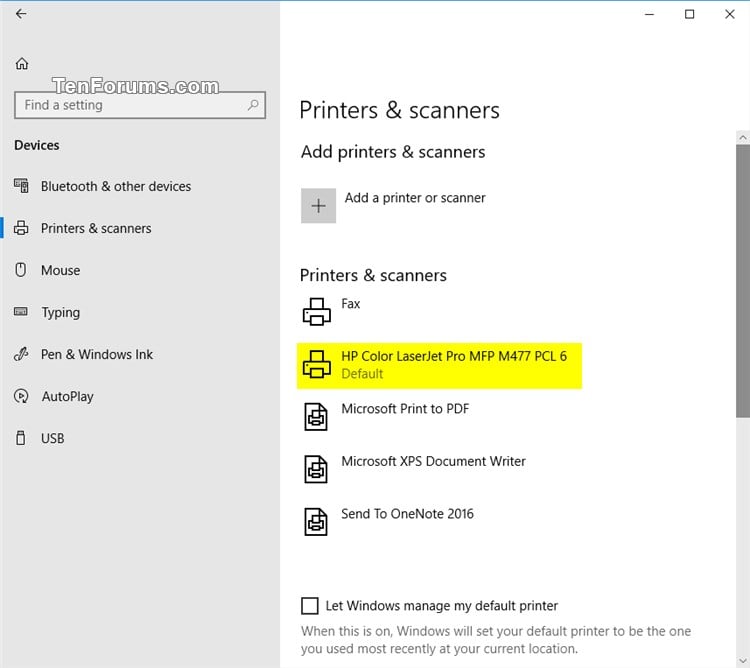Viewport: 750px width, 668px height.
Task: Go to Typing settings
Action: click(60, 312)
